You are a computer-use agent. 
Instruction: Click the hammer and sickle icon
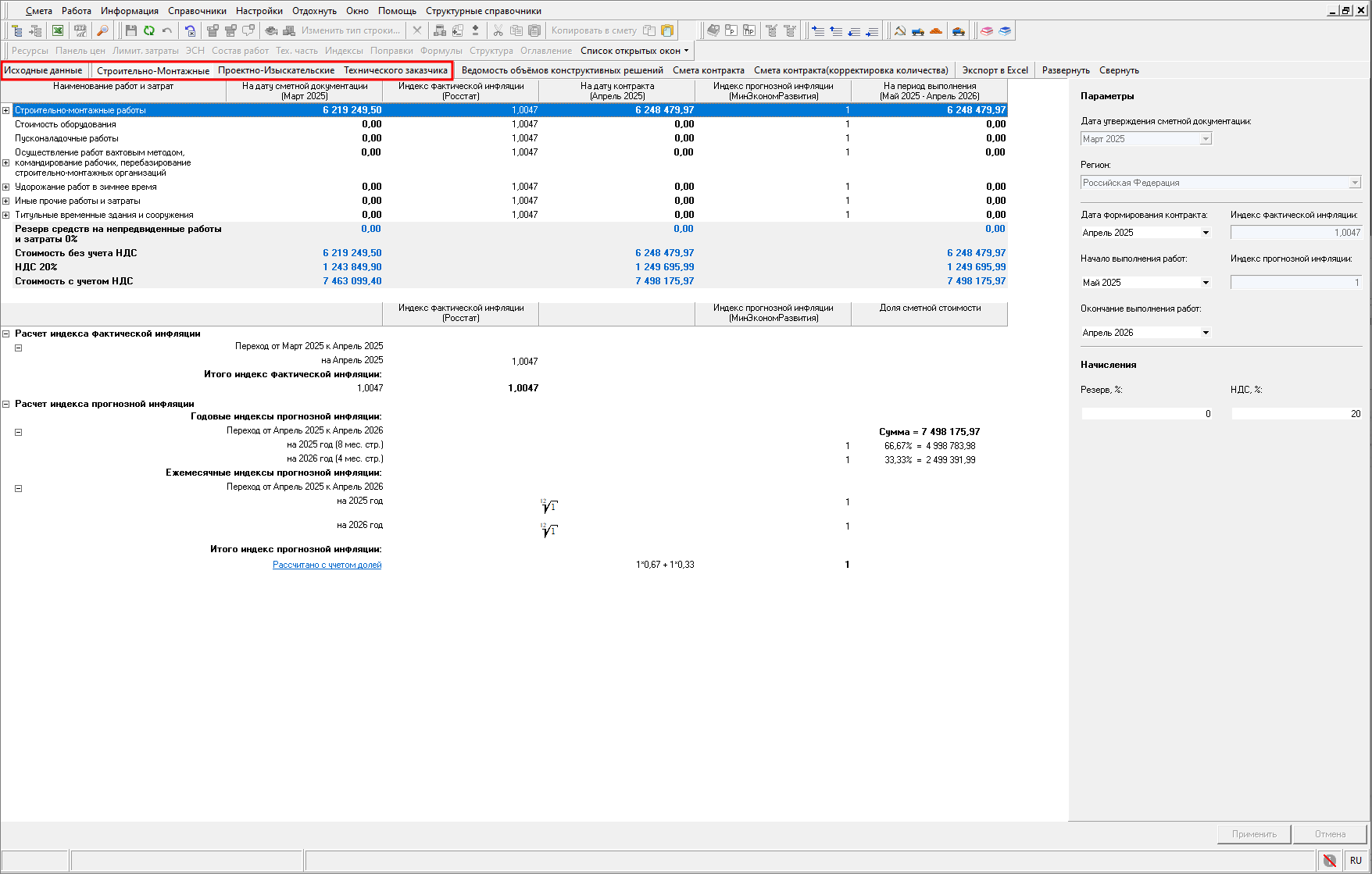click(x=900, y=30)
